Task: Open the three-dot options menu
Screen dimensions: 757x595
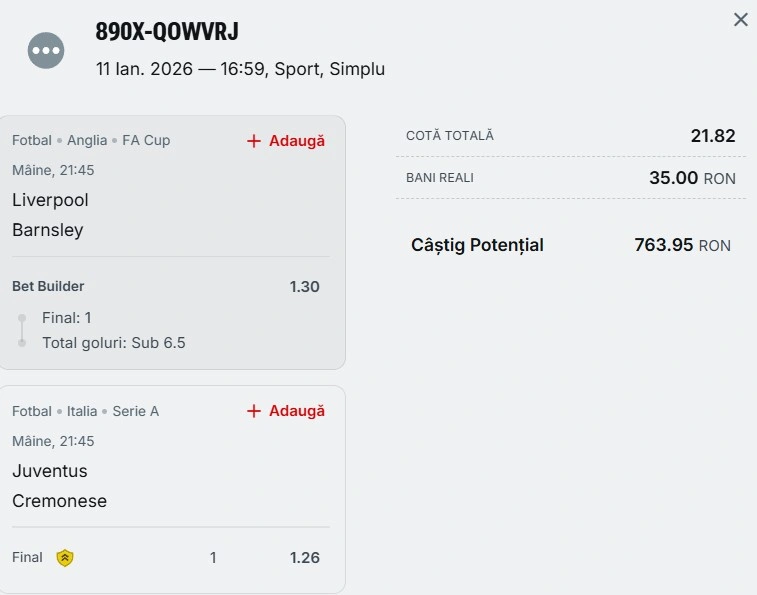Action: pyautogui.click(x=46, y=50)
